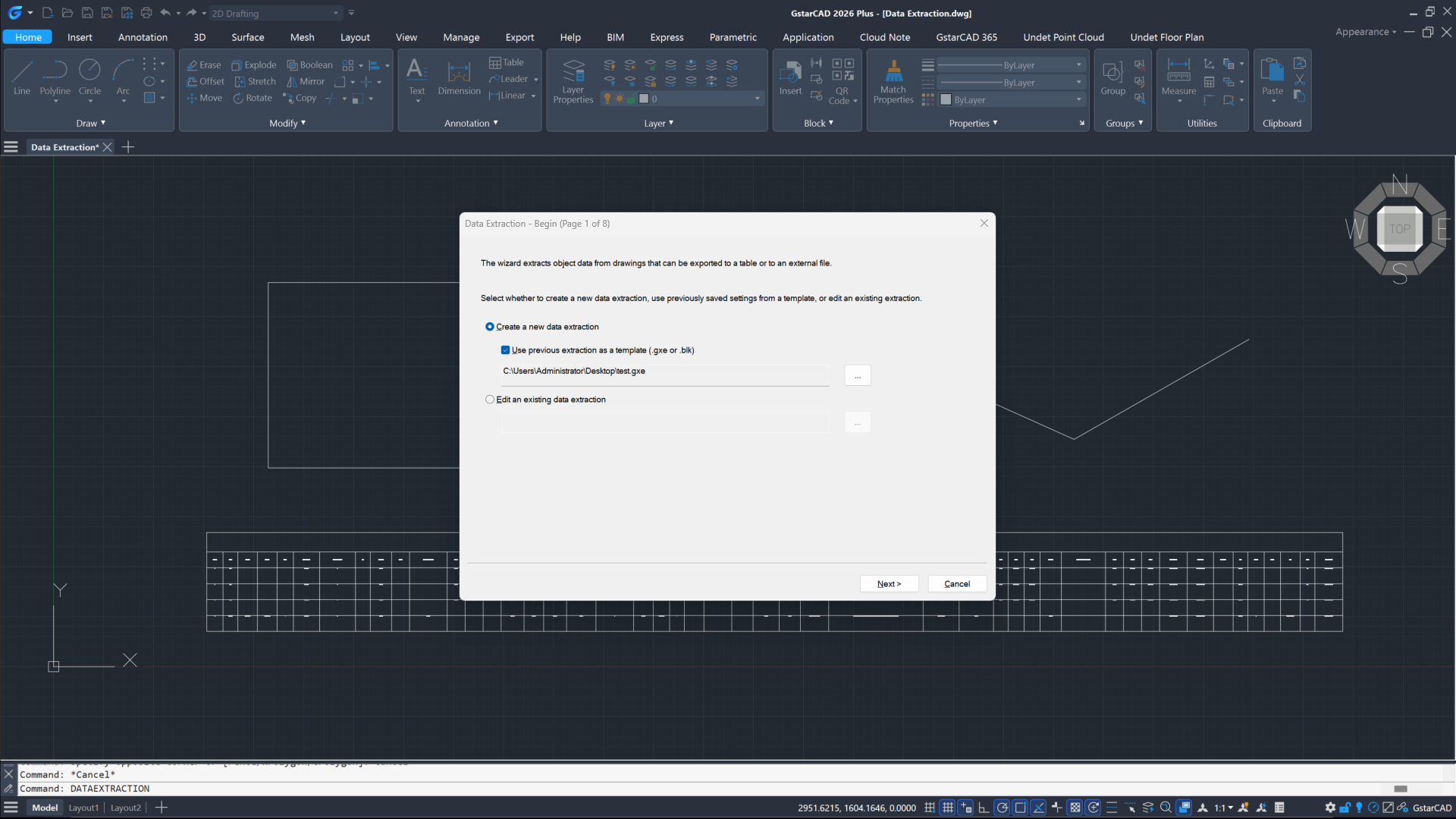
Task: Click the Boolean tool
Action: [x=309, y=65]
